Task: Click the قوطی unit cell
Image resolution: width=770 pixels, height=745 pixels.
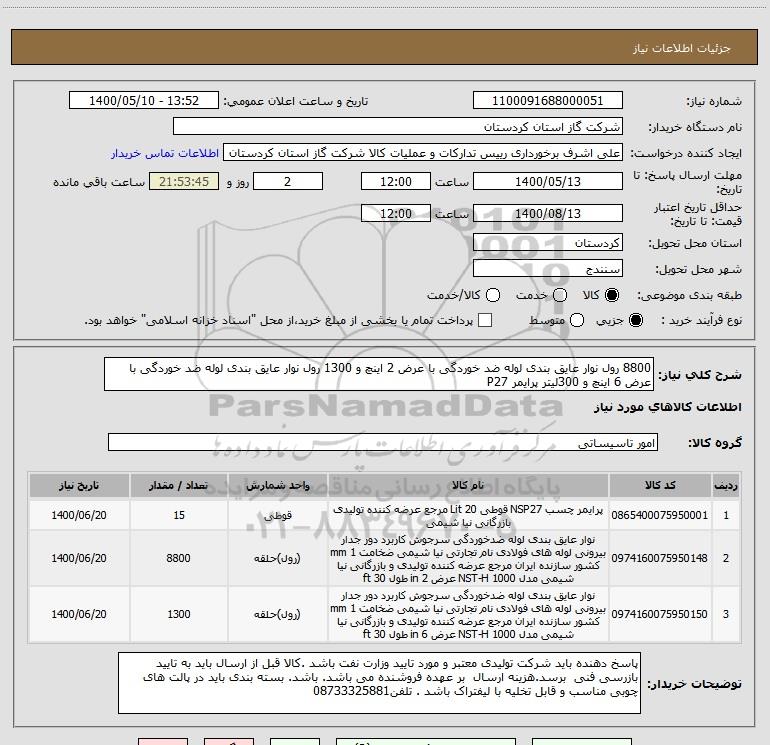Action: coord(278,516)
